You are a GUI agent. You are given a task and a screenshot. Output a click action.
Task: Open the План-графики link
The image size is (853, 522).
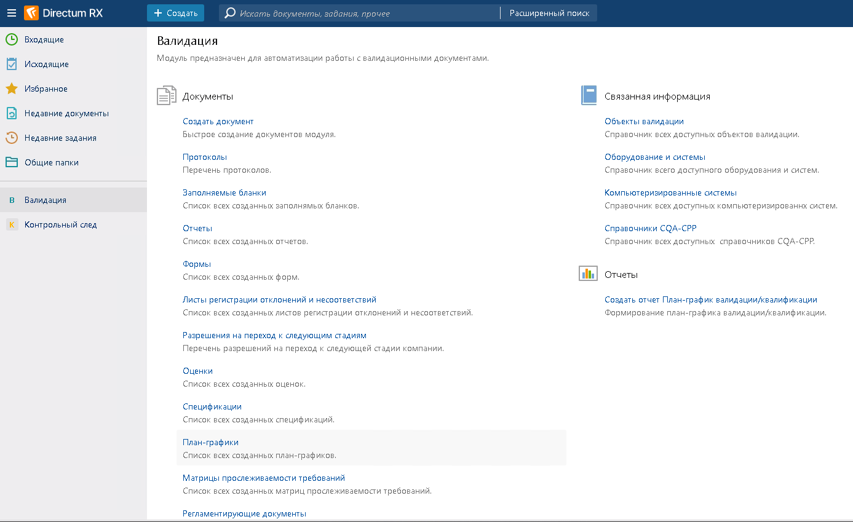[x=211, y=442]
